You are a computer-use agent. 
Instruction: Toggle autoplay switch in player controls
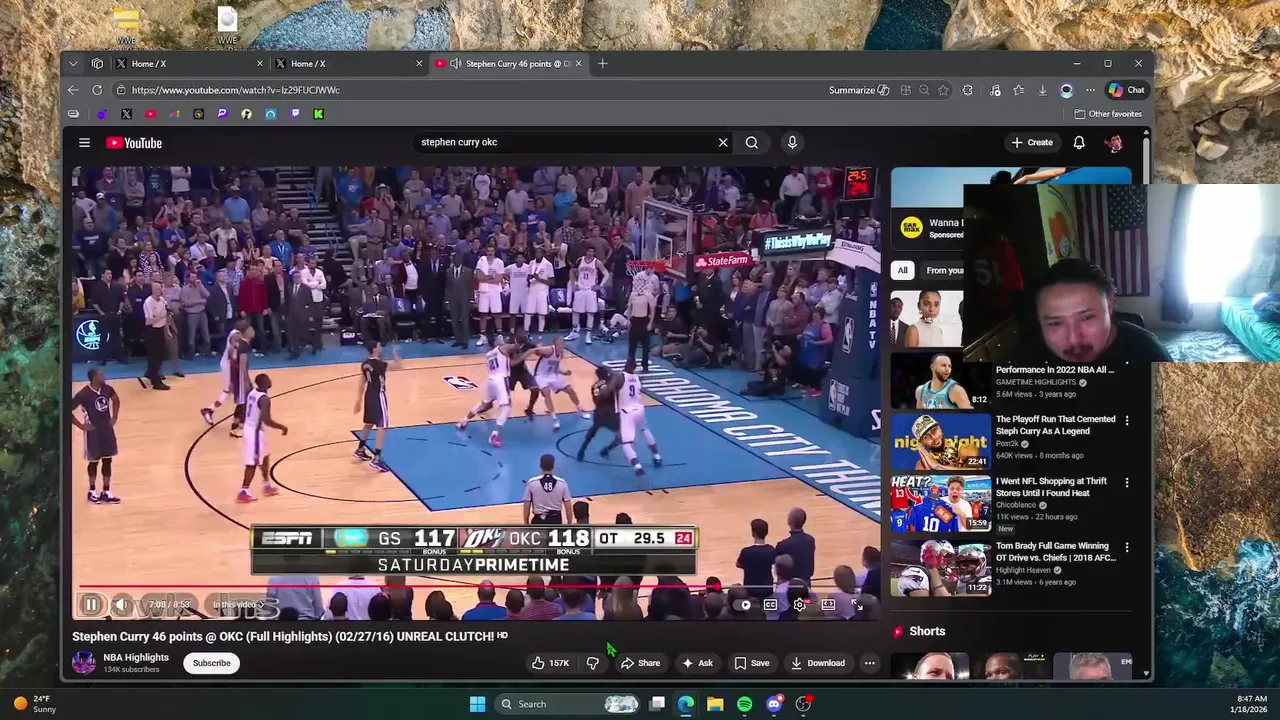coord(743,604)
